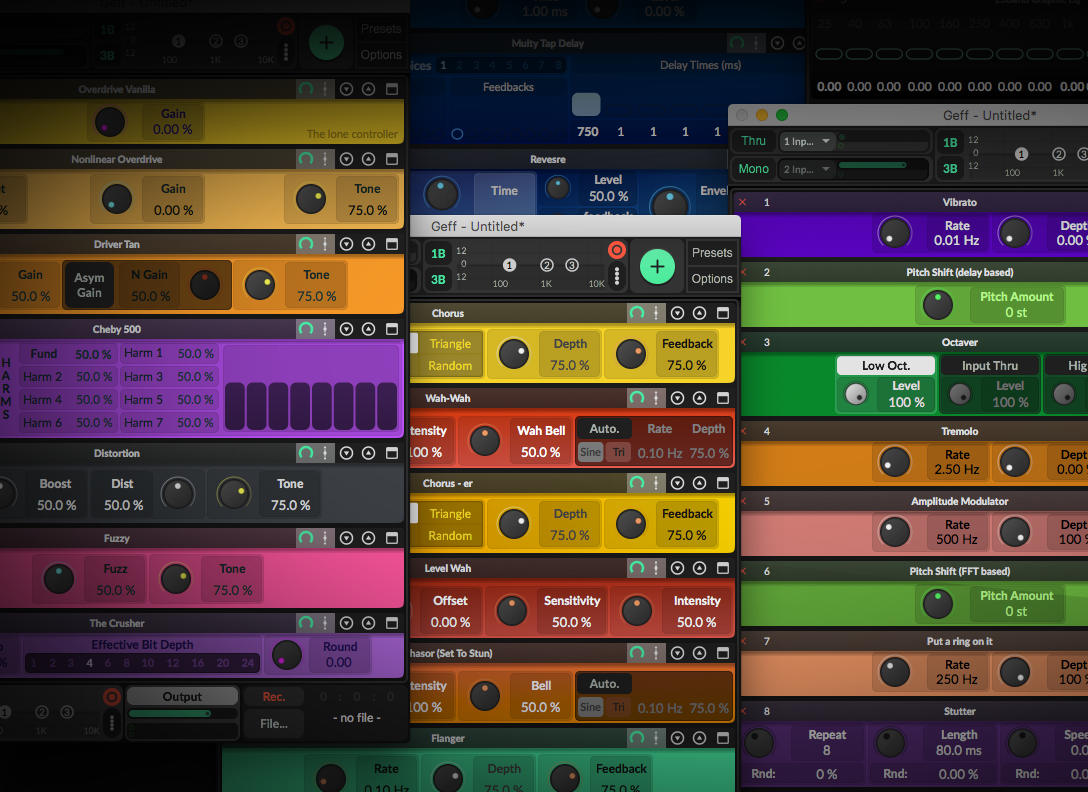Viewport: 1088px width, 792px height.
Task: Click the Thru button in the Vibrato window
Action: click(x=753, y=141)
